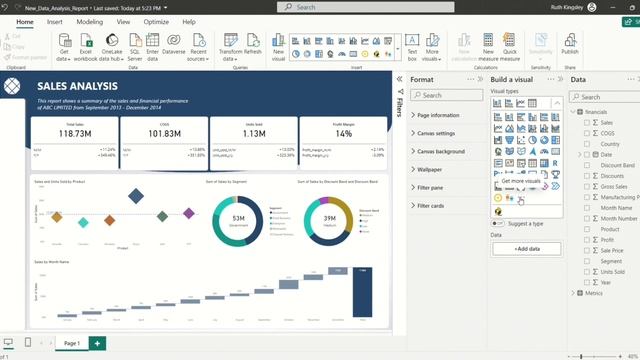Open the Dataverse connector
The image size is (640, 360).
coord(173,44)
